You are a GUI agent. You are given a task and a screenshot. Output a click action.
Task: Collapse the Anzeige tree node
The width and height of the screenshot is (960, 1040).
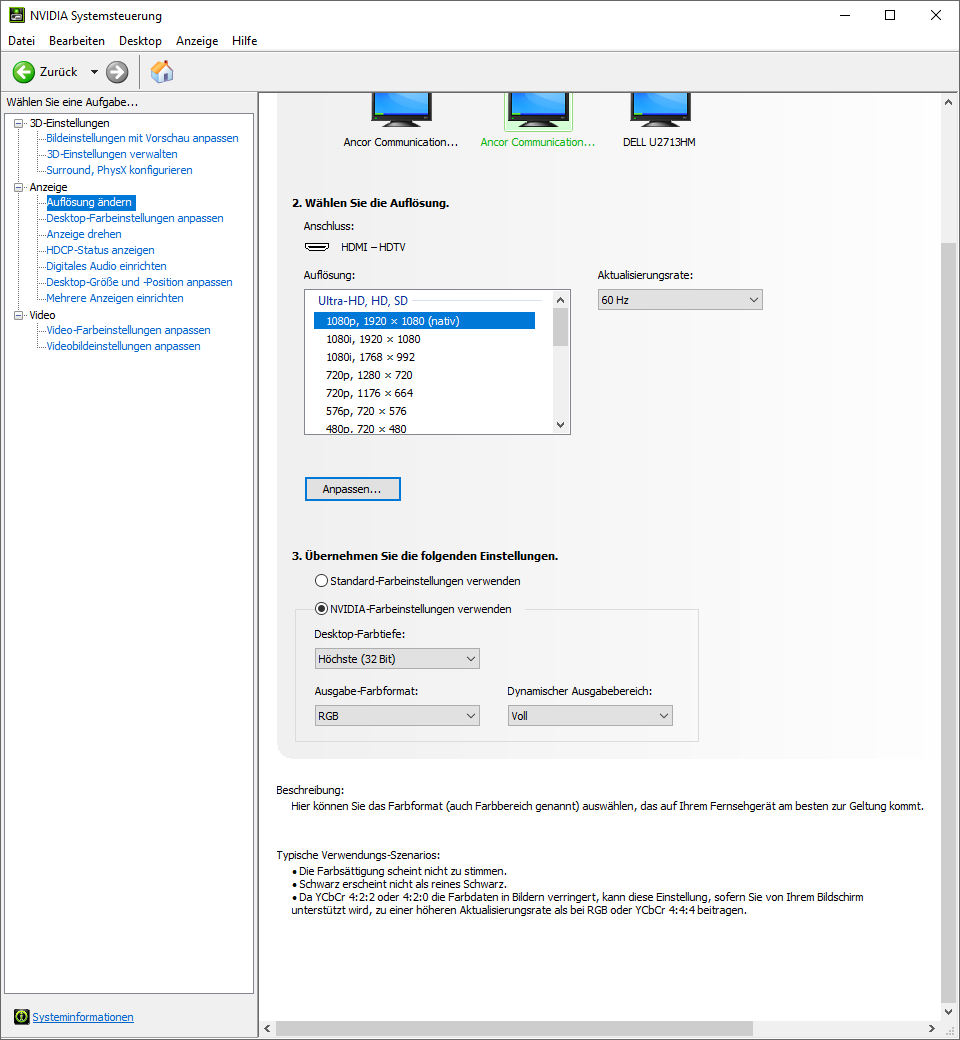[19, 187]
